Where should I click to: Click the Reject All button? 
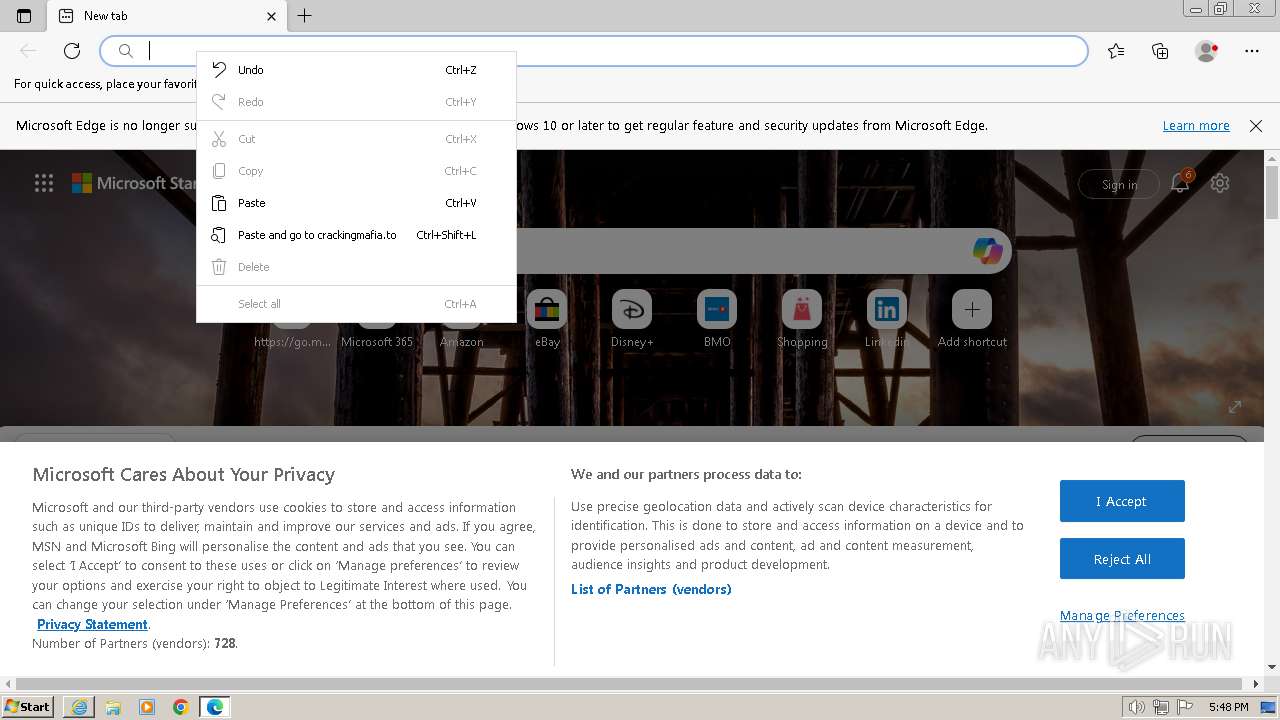(x=1122, y=559)
